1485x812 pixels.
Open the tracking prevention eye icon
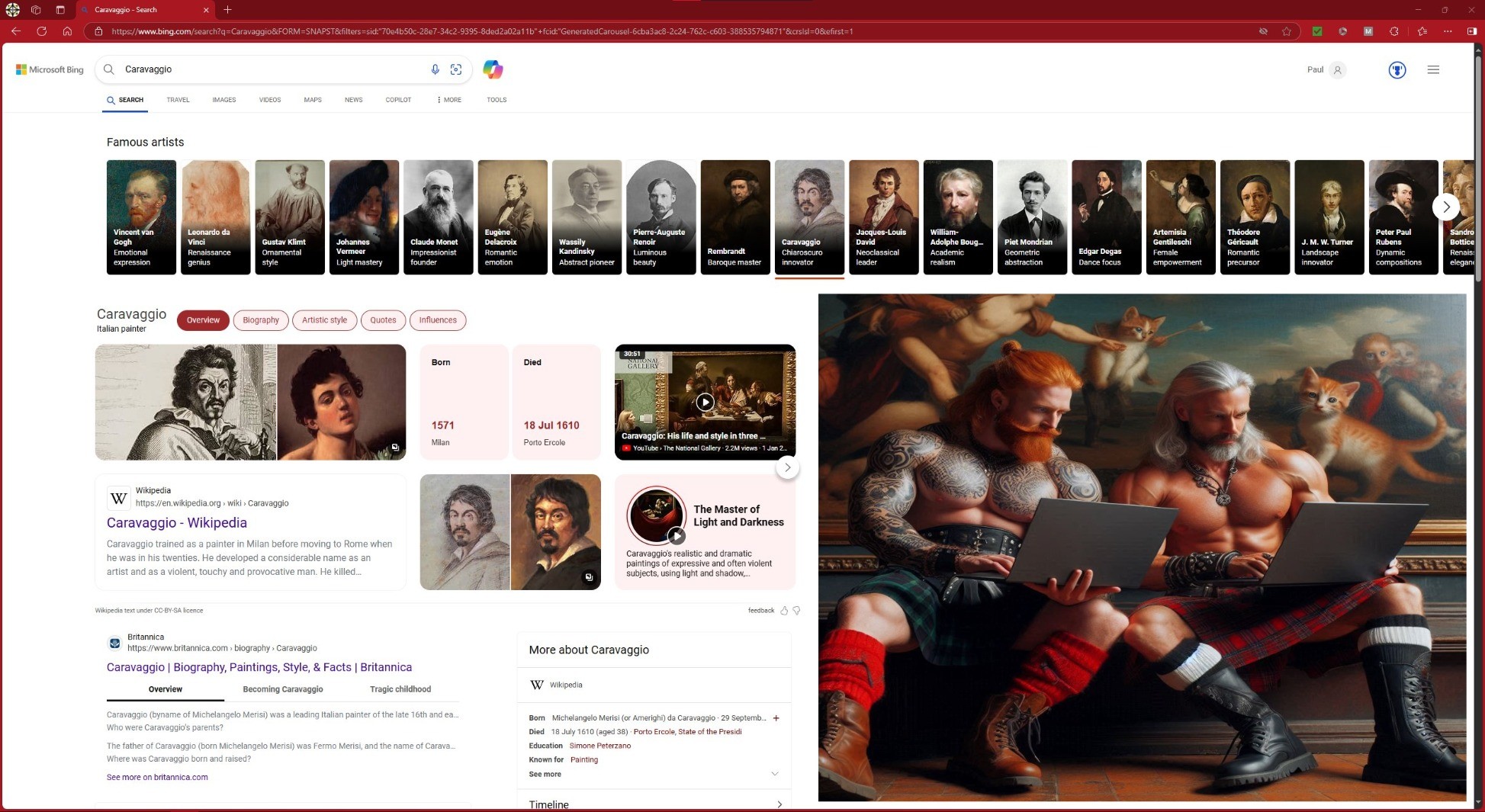coord(1263,31)
